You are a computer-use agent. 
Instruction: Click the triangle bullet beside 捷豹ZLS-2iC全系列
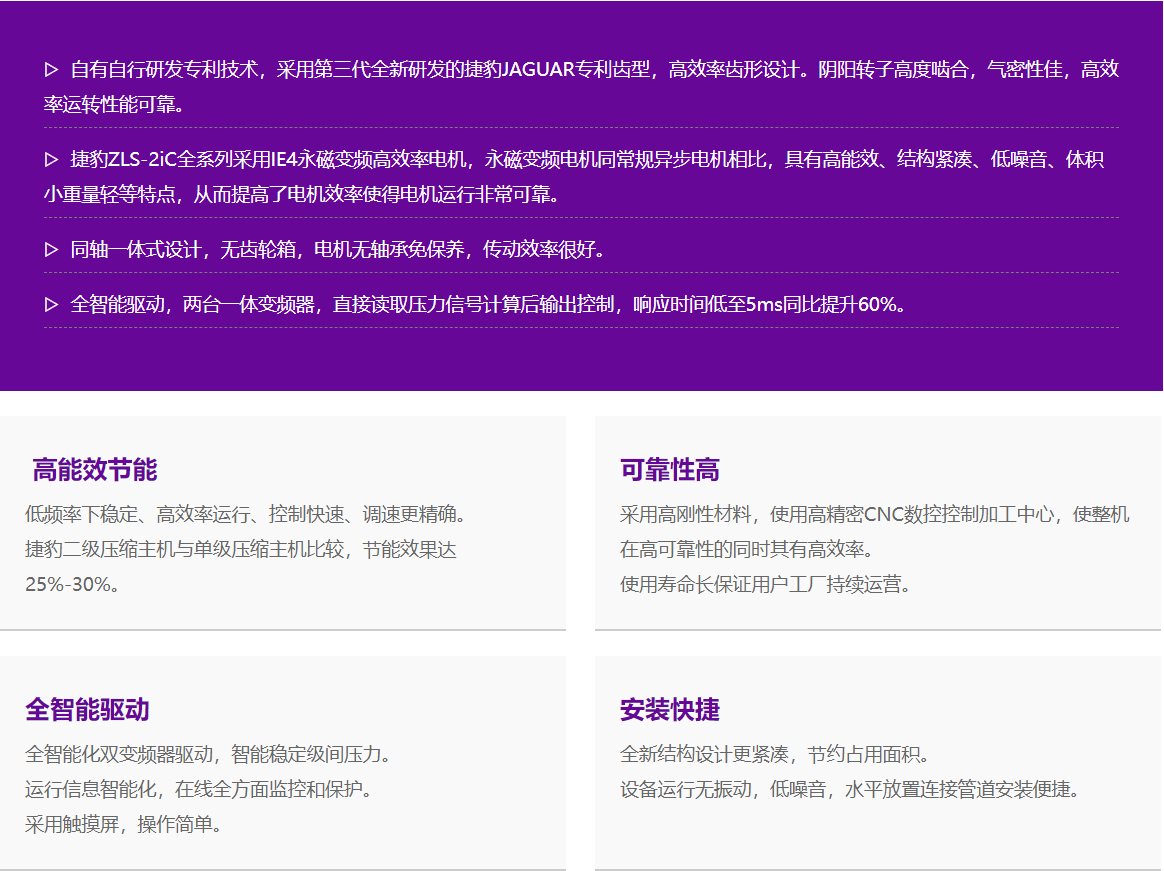52,160
